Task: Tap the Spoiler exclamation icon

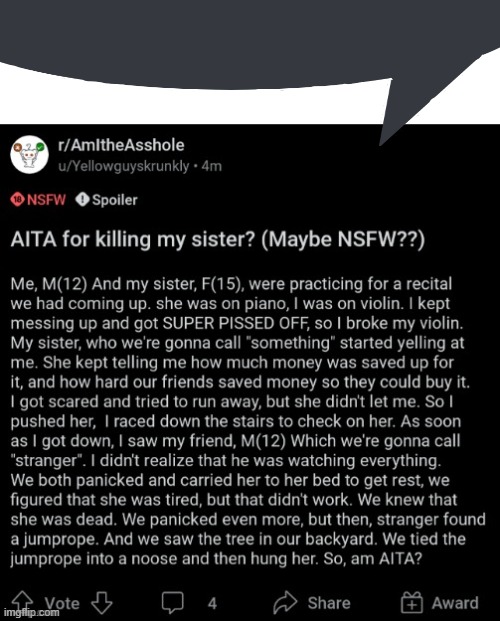Action: [x=82, y=200]
